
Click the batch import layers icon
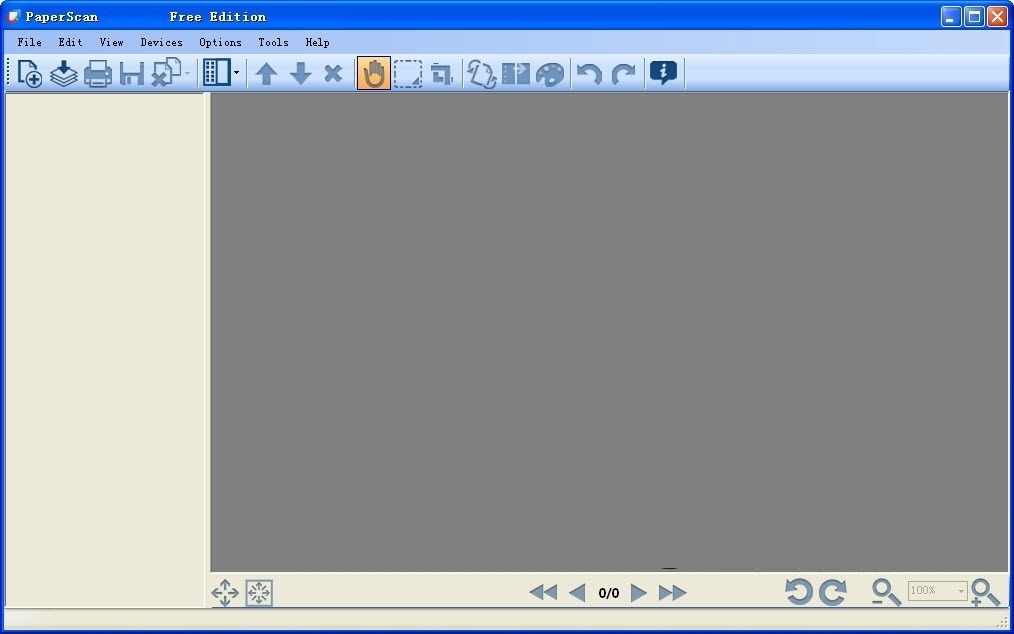coord(64,73)
